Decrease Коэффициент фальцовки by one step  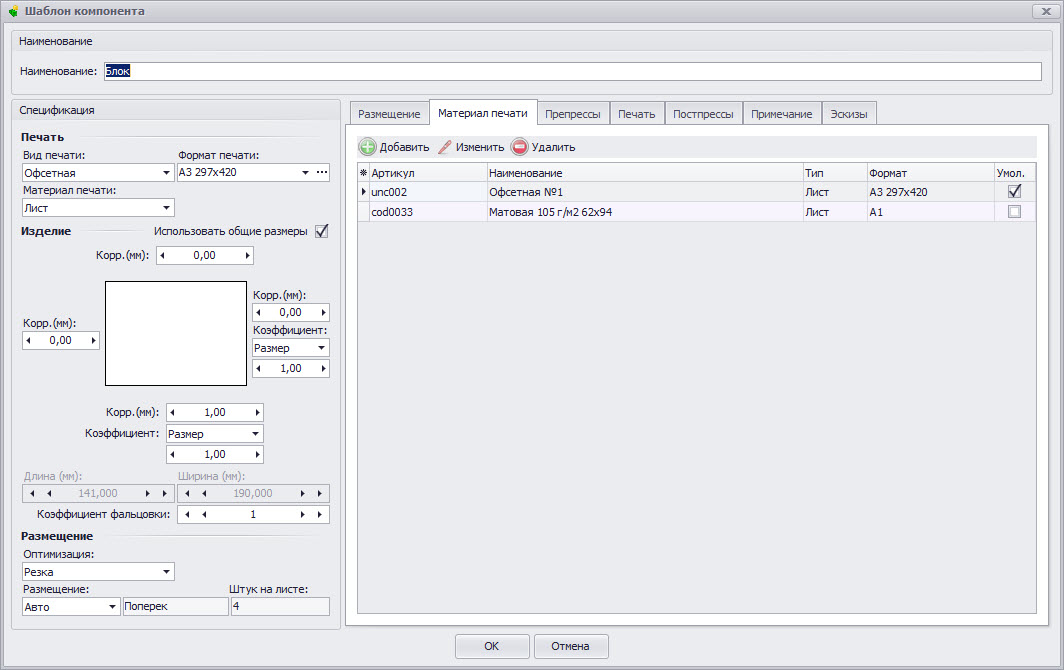click(204, 515)
